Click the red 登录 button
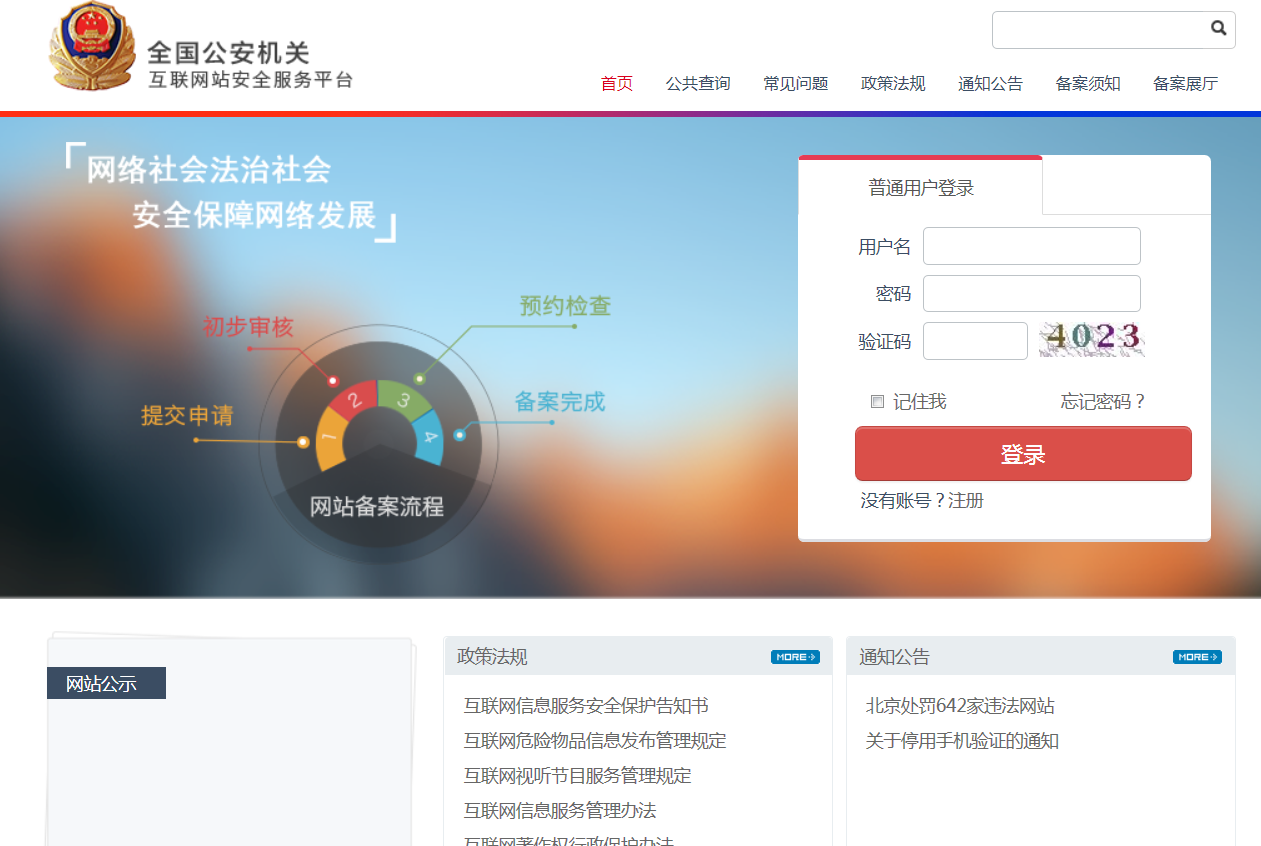 tap(1022, 453)
